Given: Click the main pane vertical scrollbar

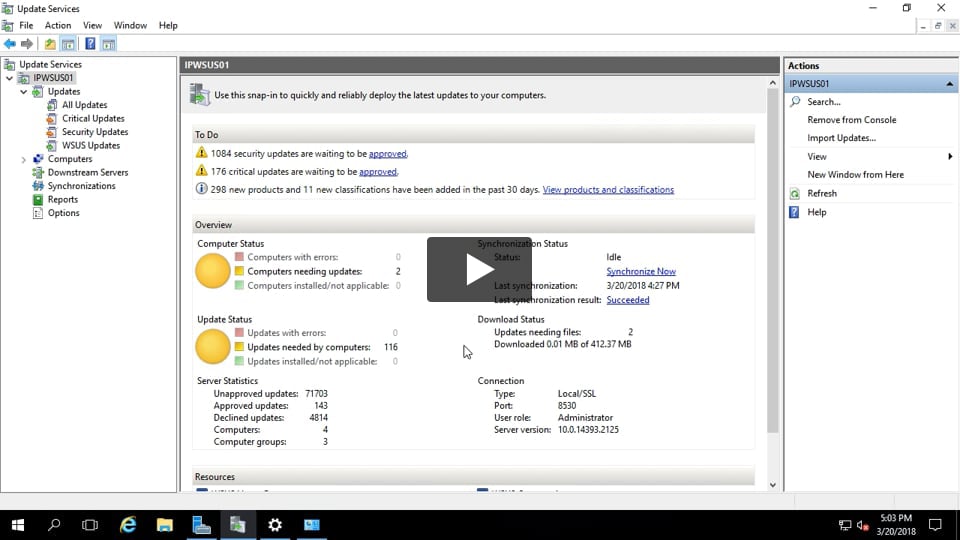Looking at the screenshot, I should point(772,300).
